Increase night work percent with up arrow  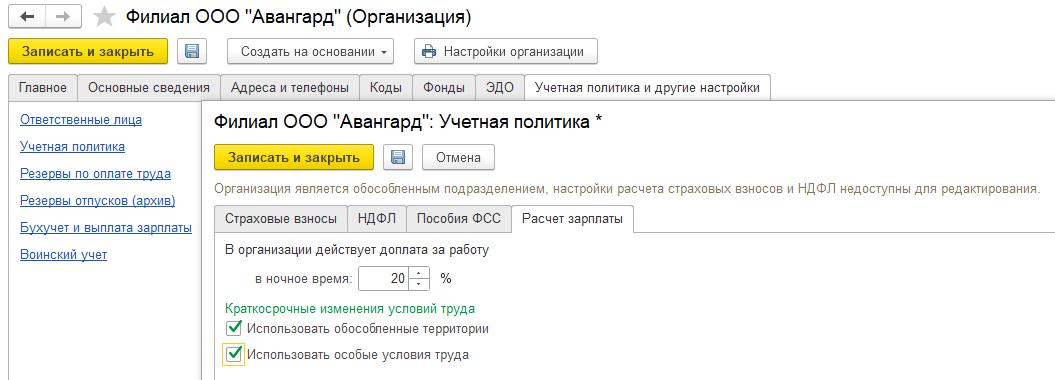419,273
